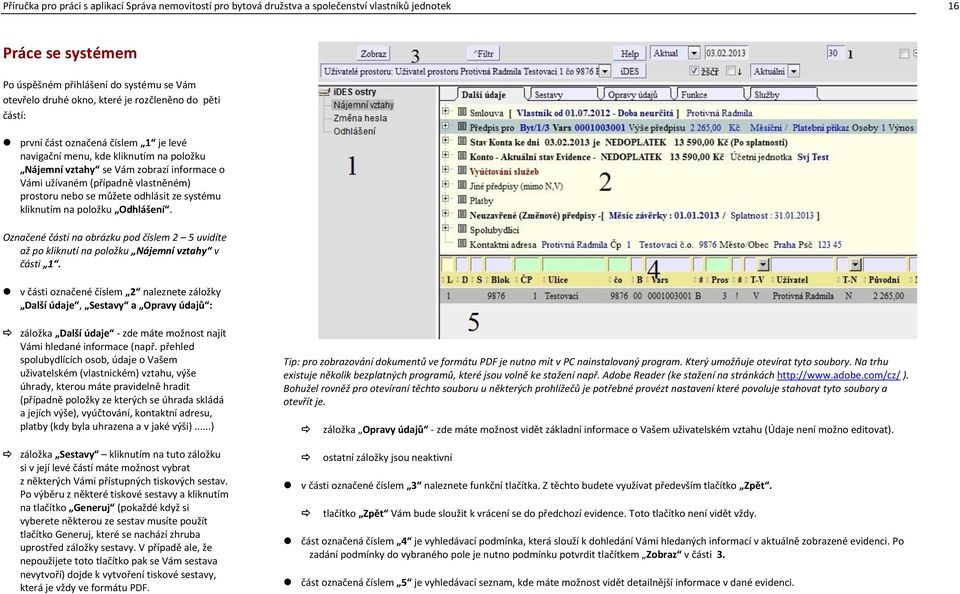Expand the Konto - Aktuální stav Evidence row
This screenshot has height=594, width=960.
click(446, 156)
